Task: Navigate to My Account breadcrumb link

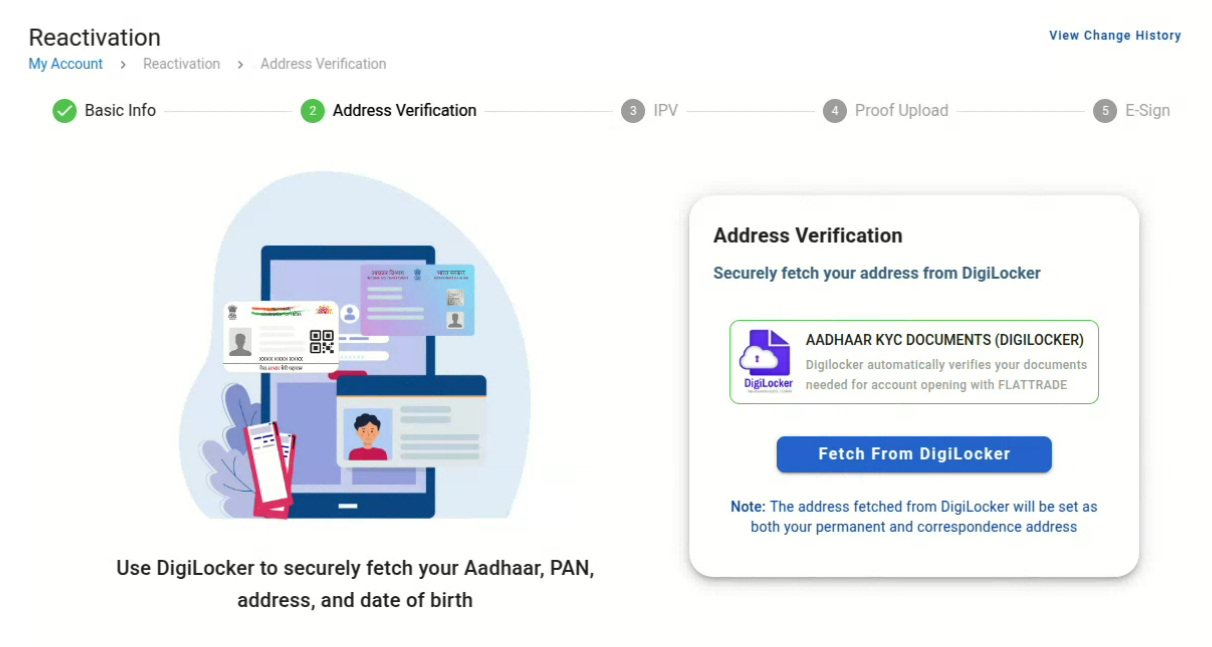Action: (x=66, y=64)
